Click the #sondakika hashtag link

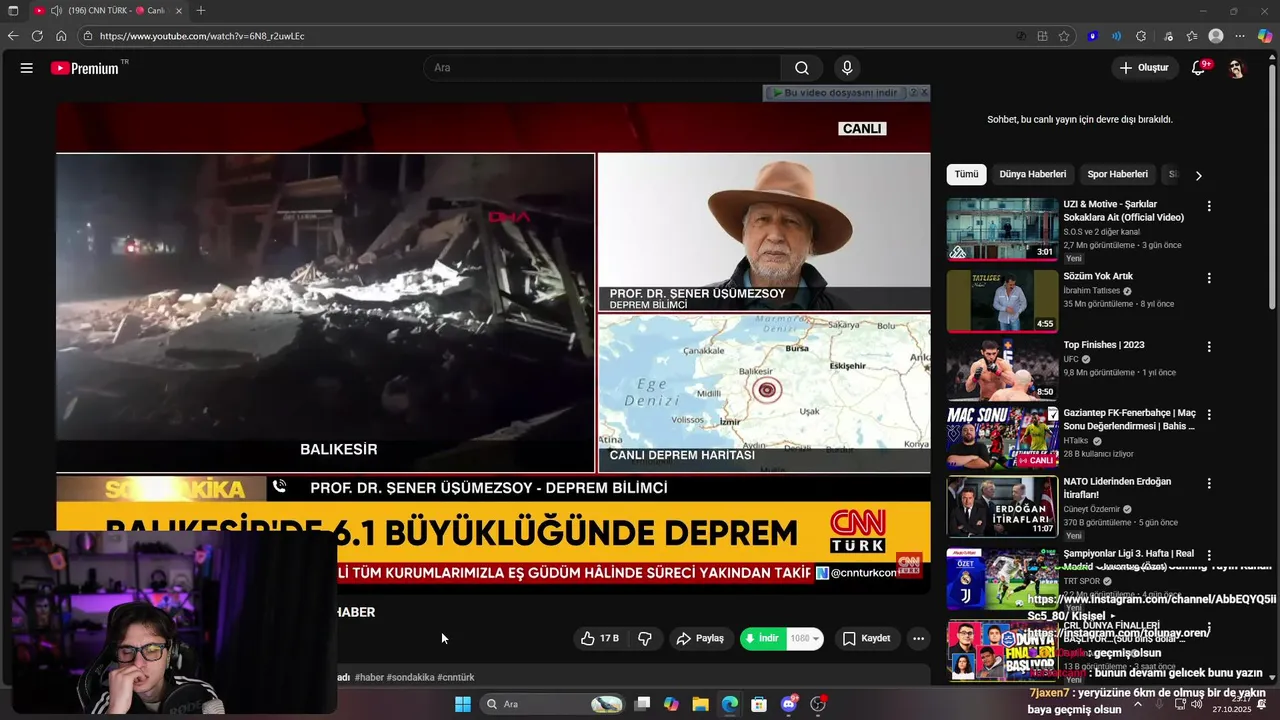pos(411,677)
